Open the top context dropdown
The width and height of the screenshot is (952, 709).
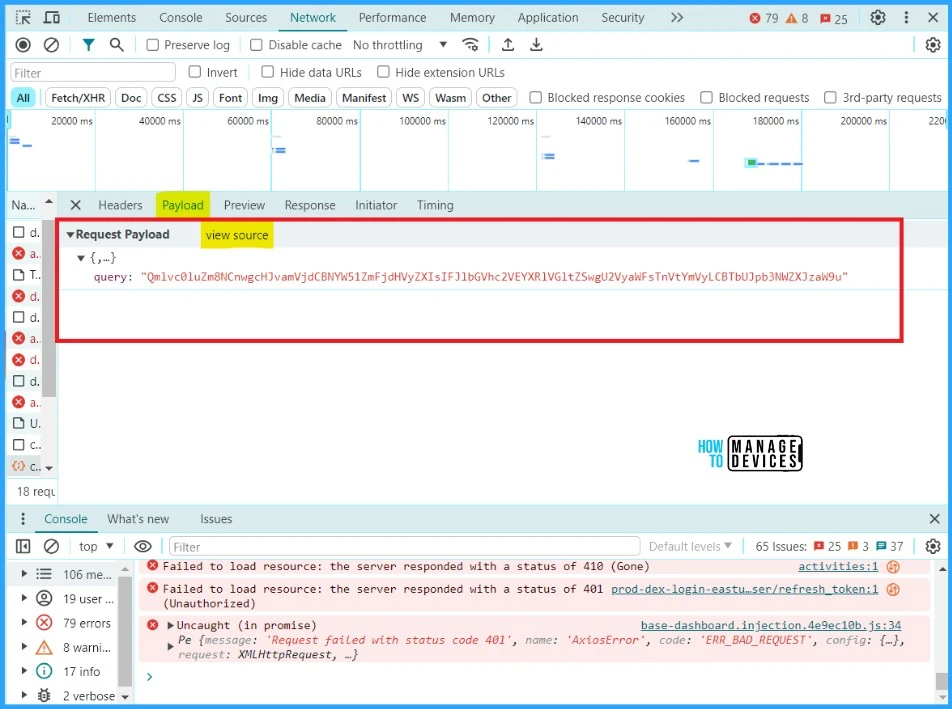[96, 546]
